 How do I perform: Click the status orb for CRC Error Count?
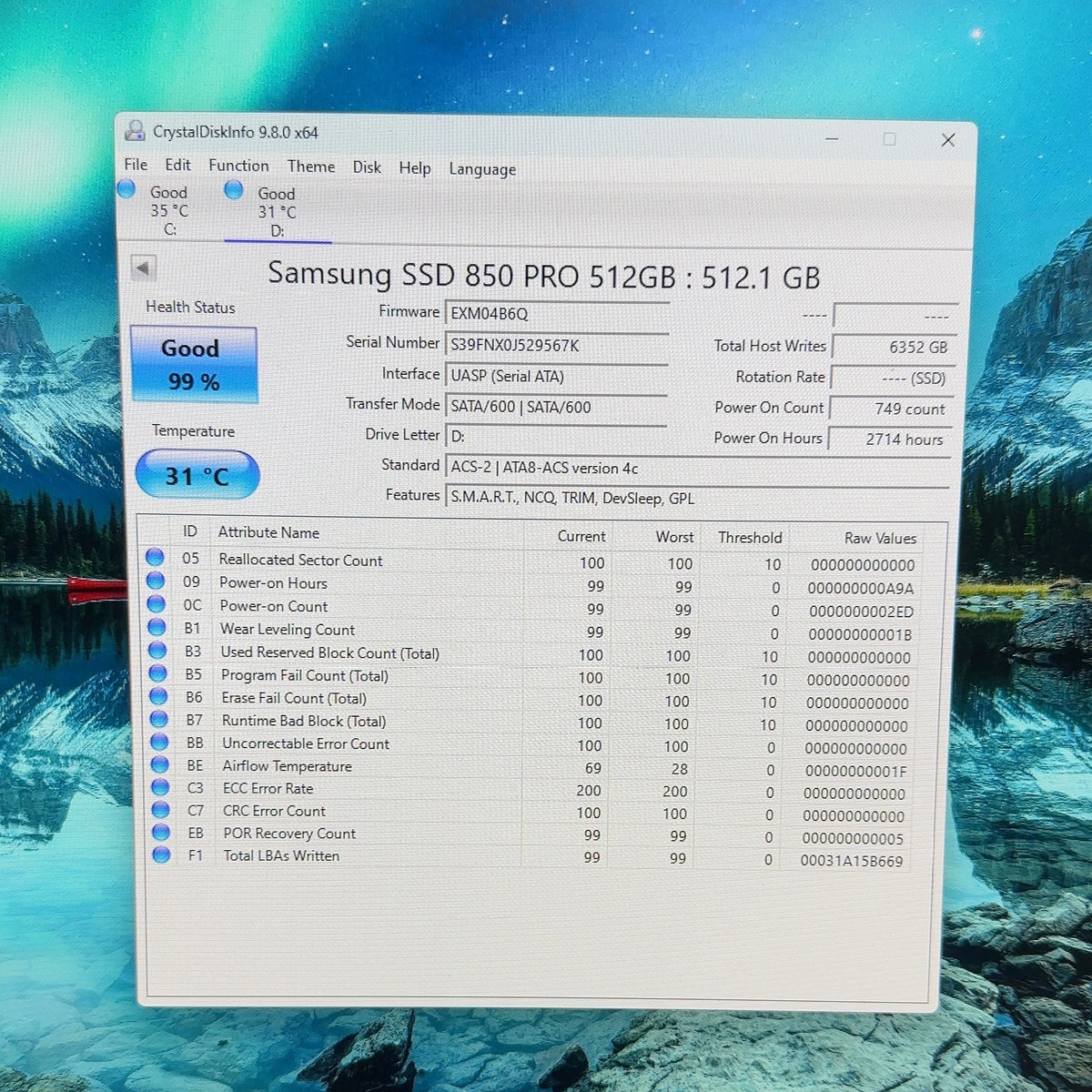coord(161,809)
